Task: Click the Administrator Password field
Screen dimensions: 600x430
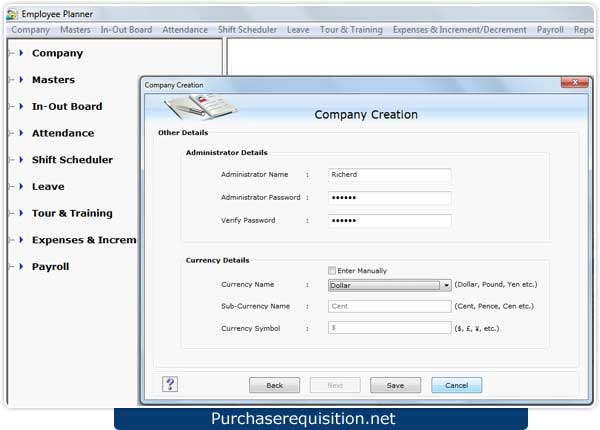Action: coord(390,198)
